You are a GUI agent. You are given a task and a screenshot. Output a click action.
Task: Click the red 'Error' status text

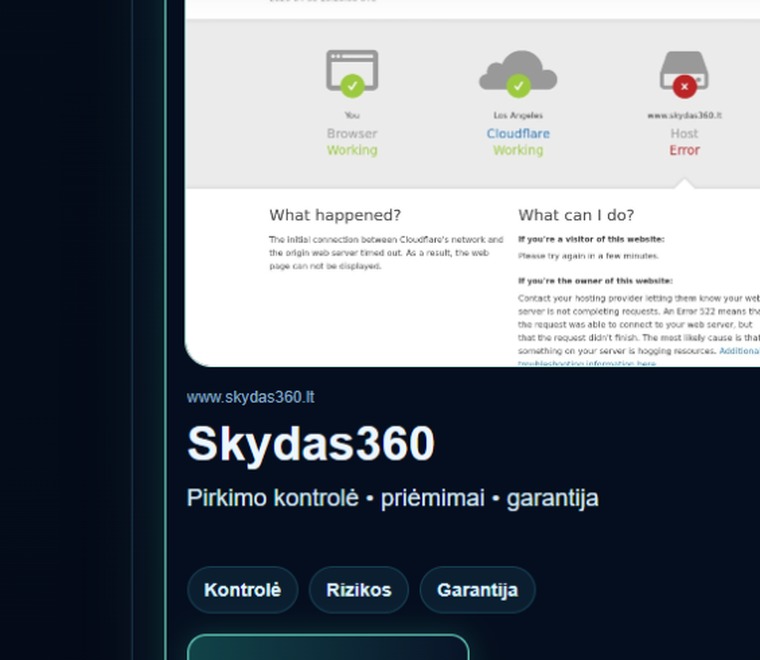point(684,150)
